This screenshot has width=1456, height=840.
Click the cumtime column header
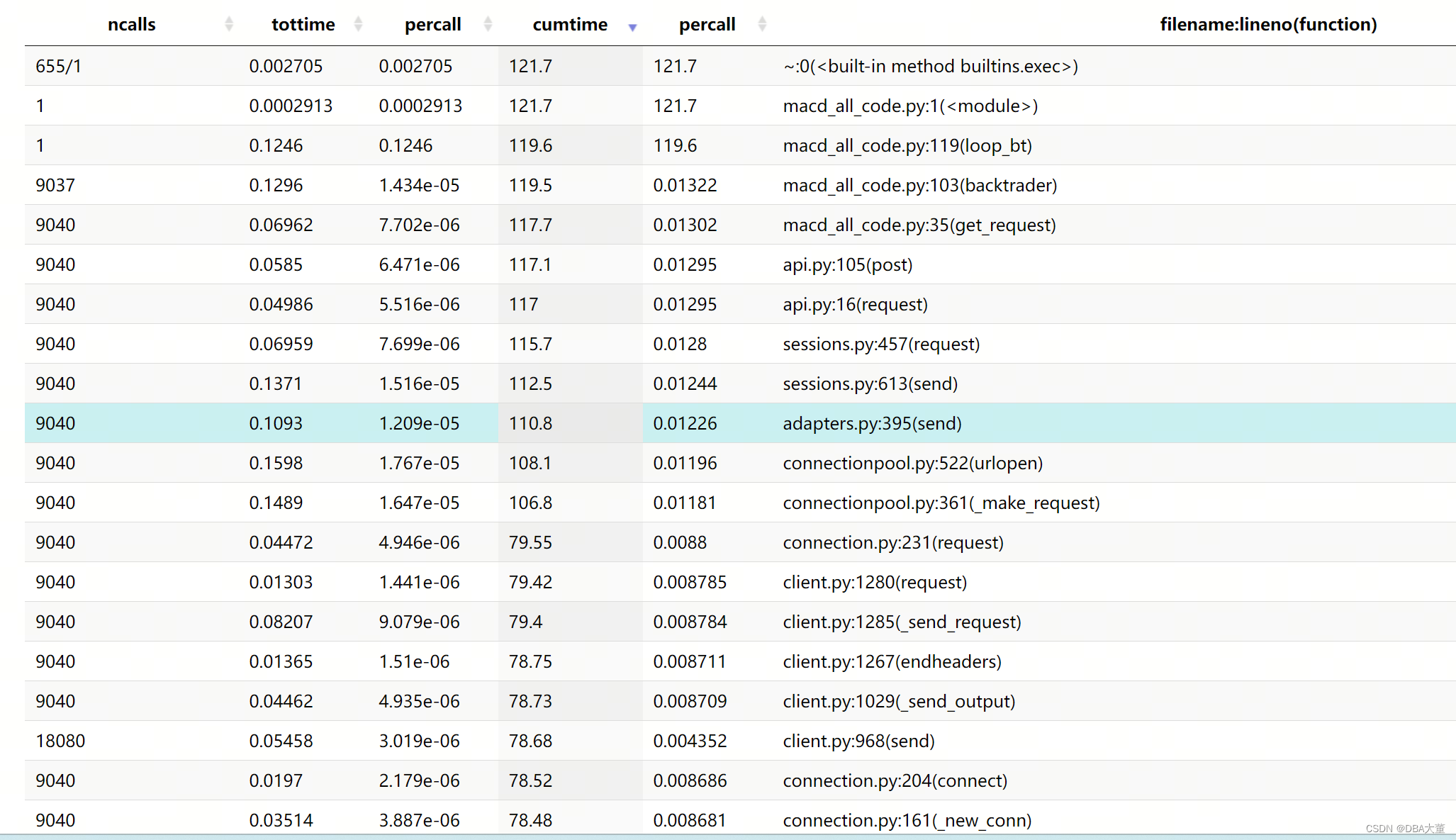(570, 24)
